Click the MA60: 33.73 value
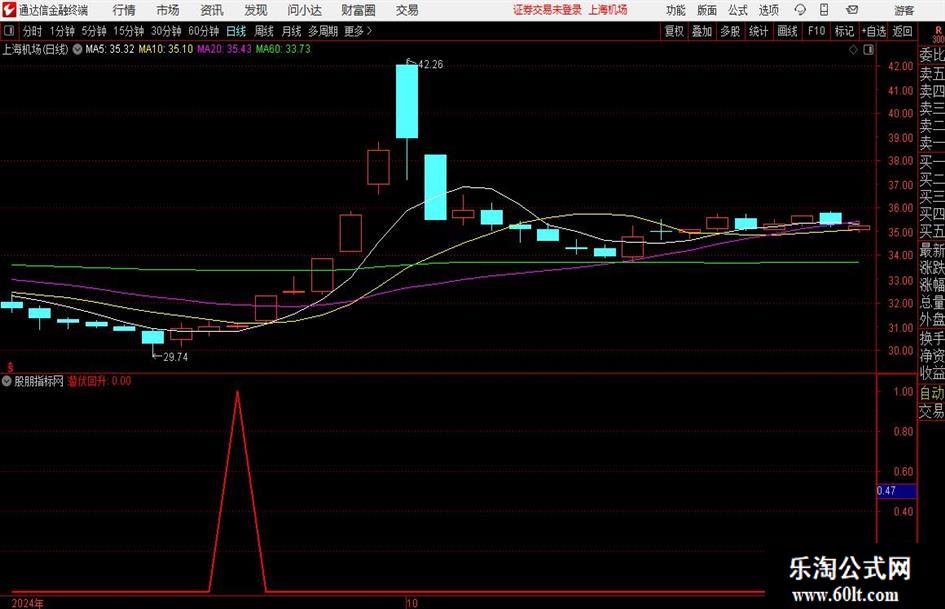 pos(283,49)
